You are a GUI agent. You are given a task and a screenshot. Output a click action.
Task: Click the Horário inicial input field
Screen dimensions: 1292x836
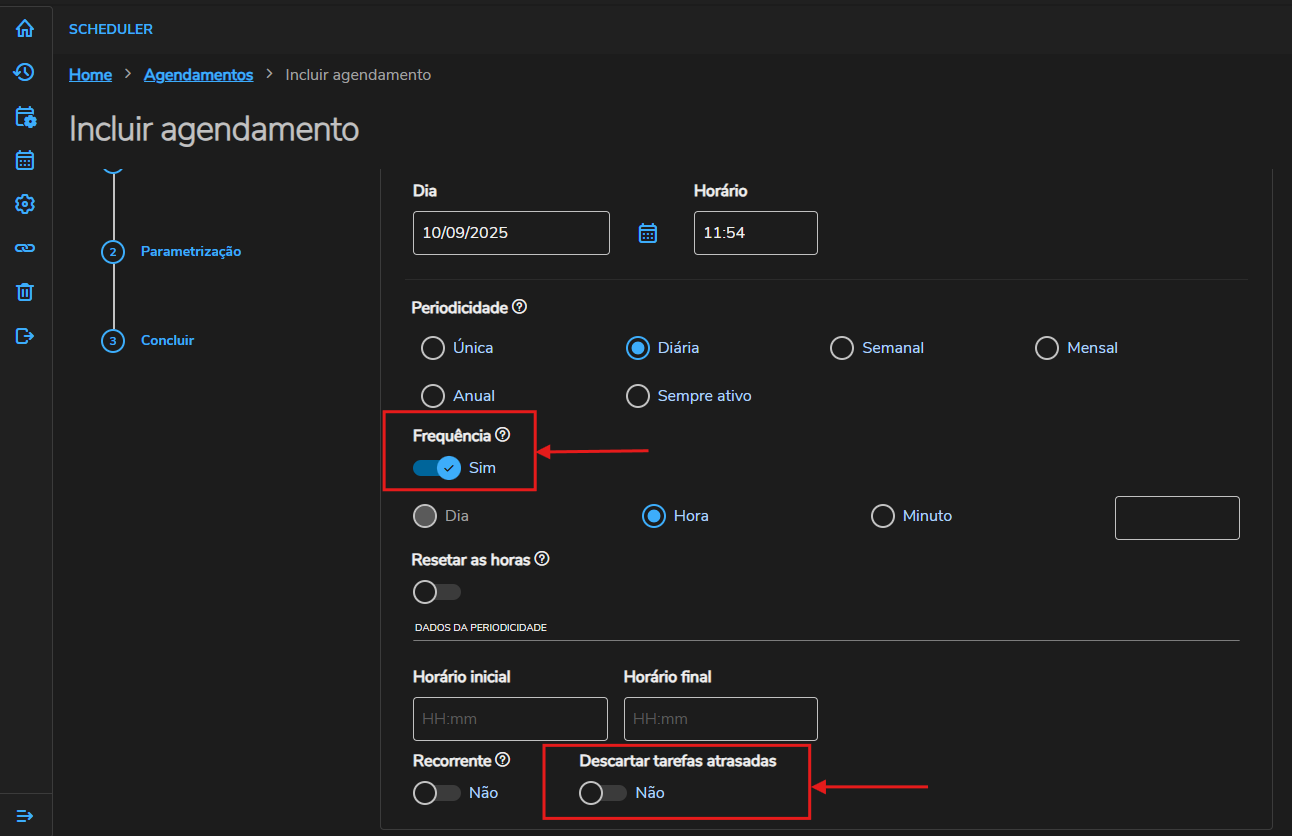coord(510,719)
